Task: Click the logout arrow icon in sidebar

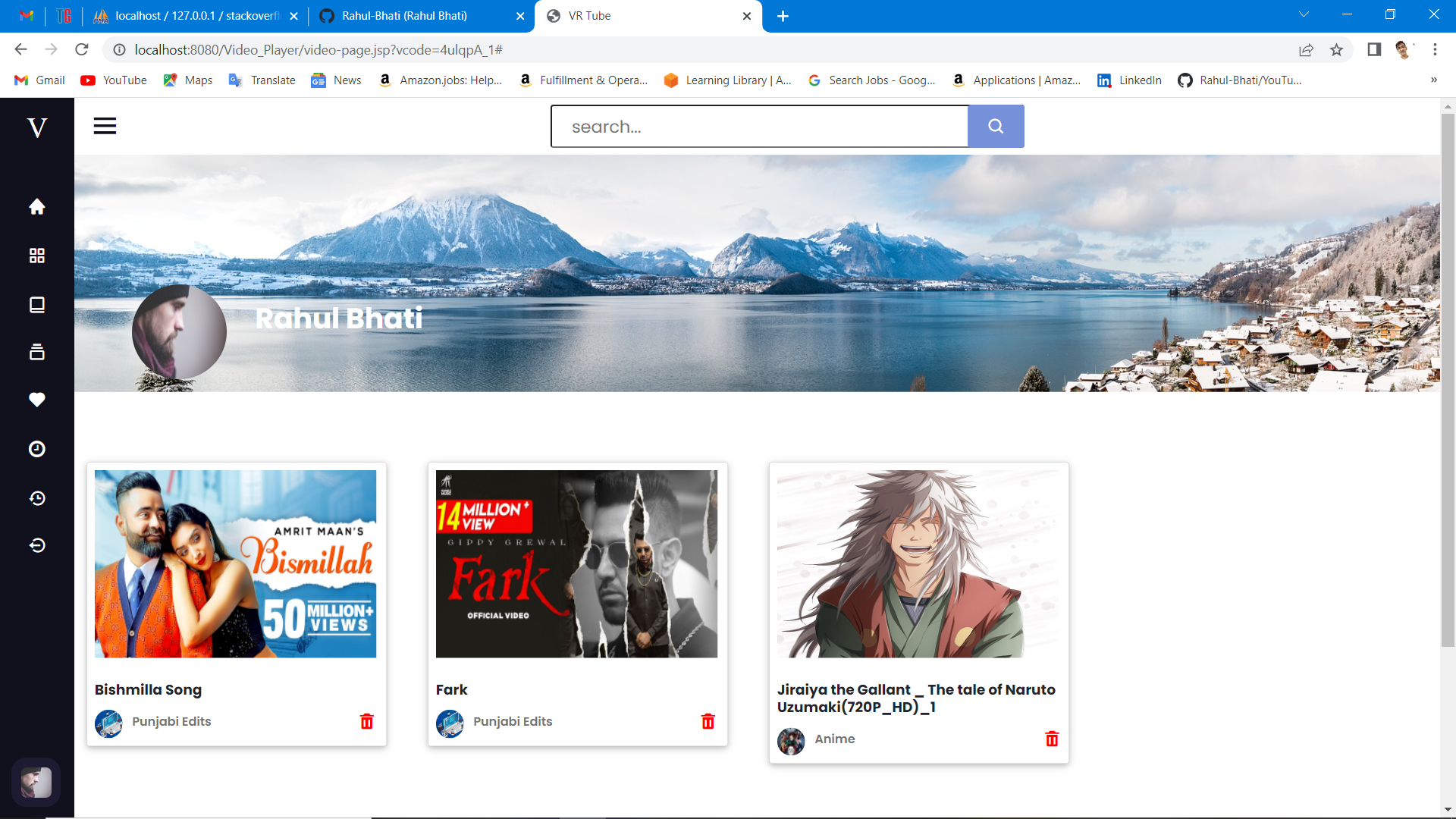Action: coord(36,545)
